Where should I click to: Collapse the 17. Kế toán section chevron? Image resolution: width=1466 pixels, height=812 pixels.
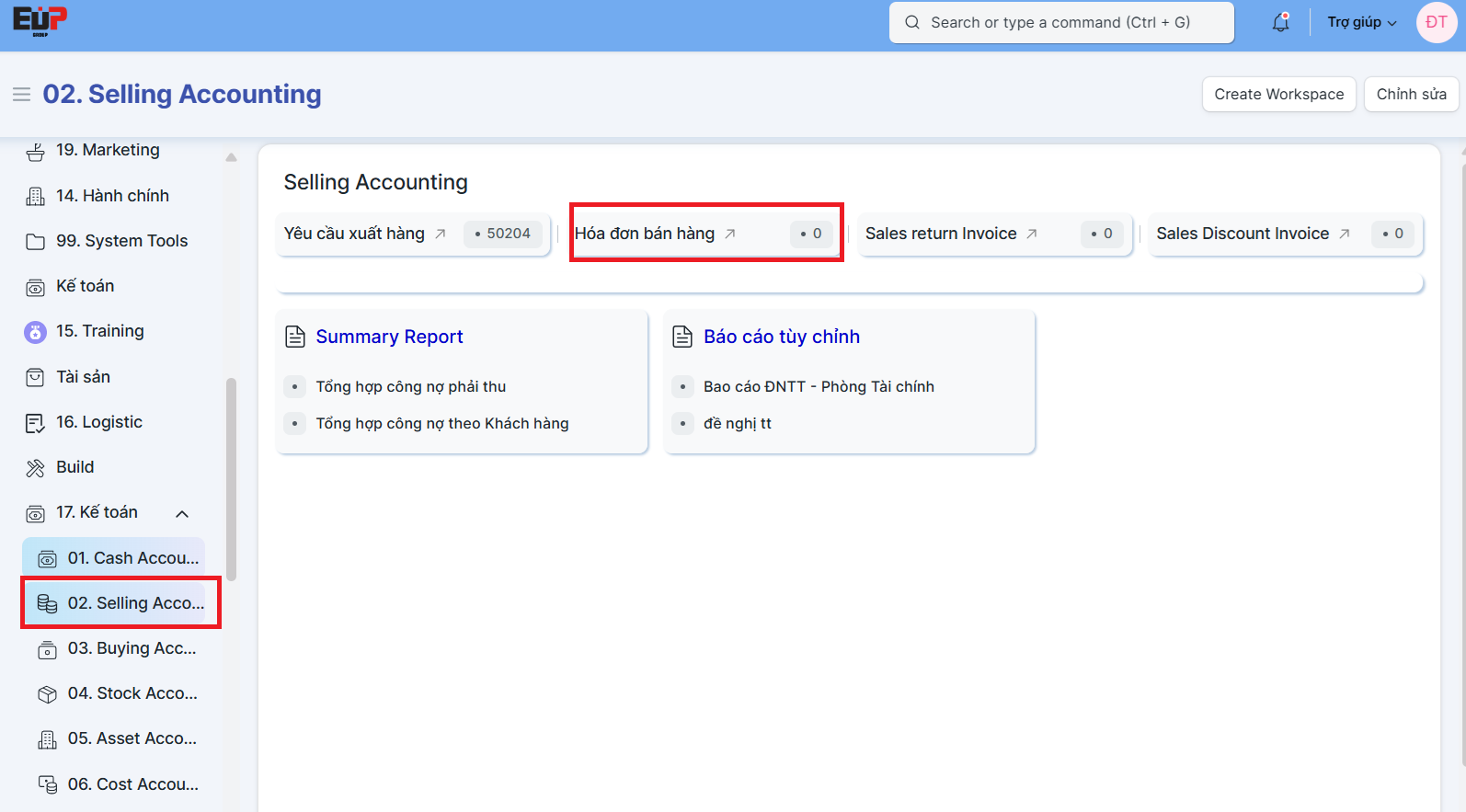(182, 514)
